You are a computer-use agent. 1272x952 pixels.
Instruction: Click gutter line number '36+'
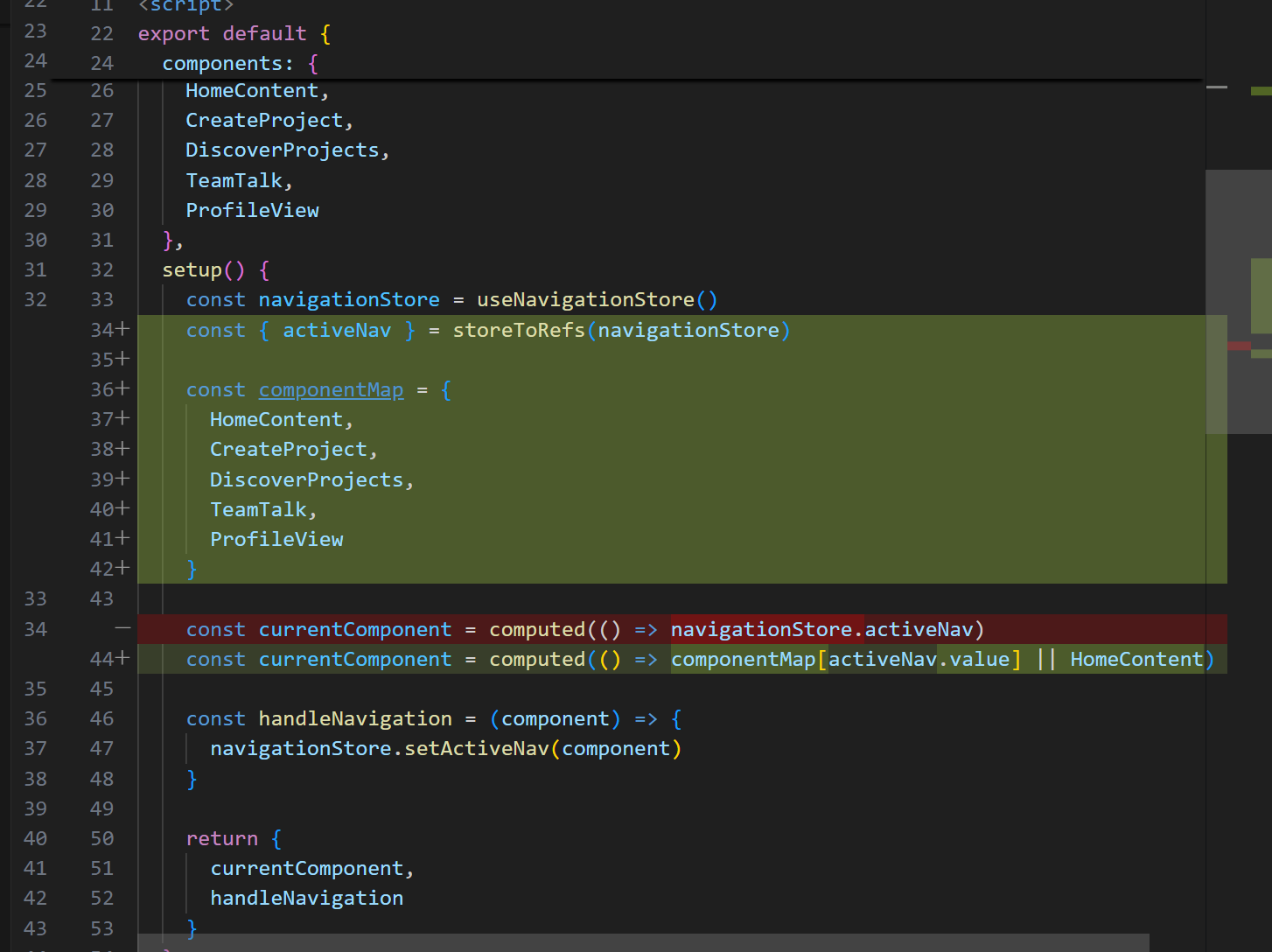110,389
